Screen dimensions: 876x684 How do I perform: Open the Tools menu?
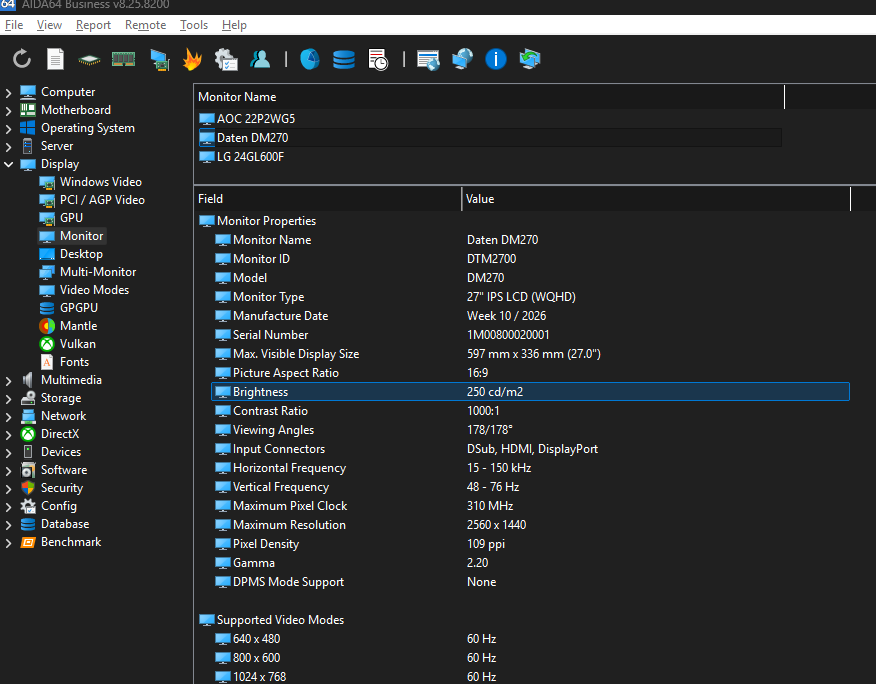click(x=194, y=25)
